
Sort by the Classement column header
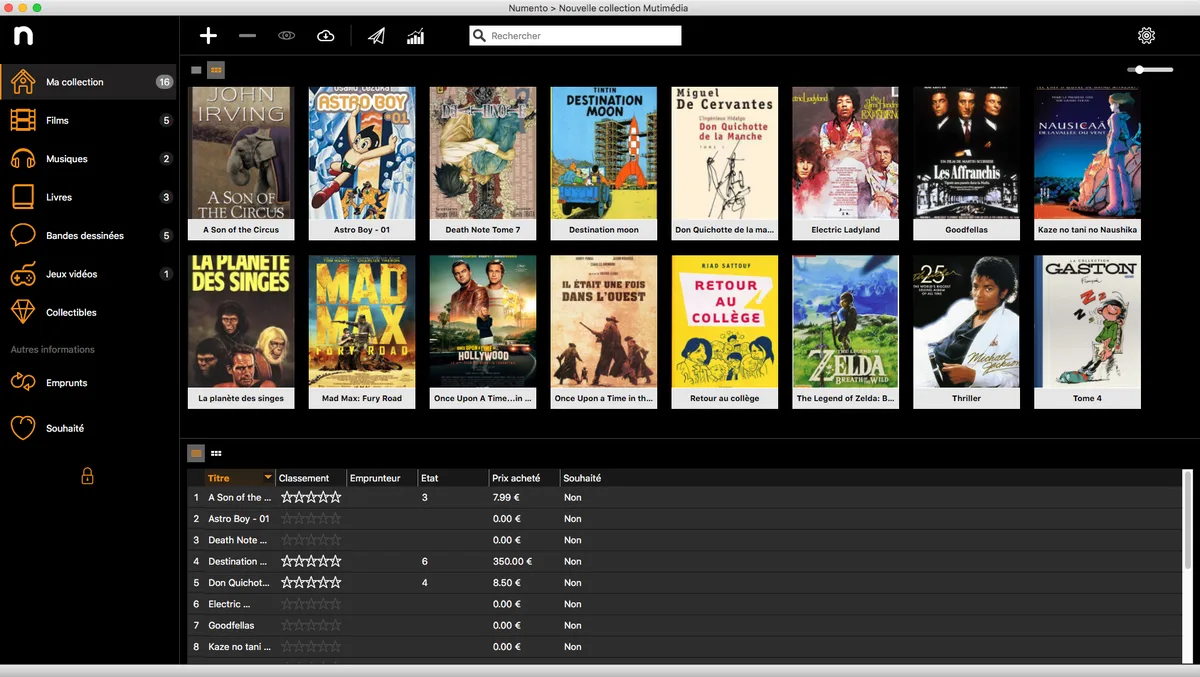(304, 478)
